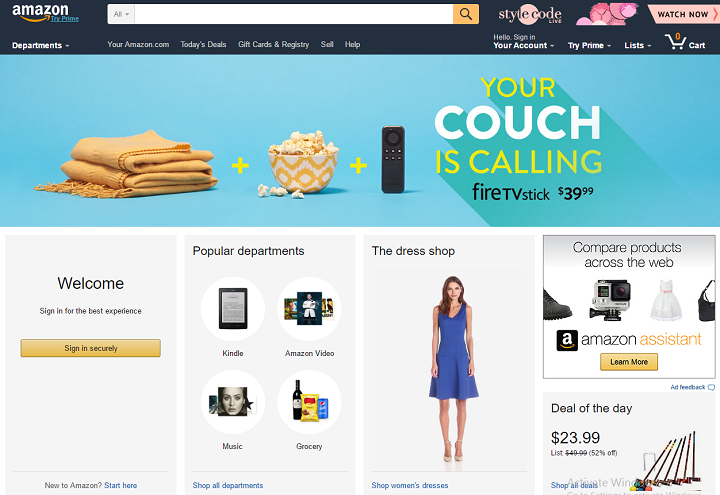This screenshot has height=495, width=720.
Task: Open the Music department icon
Action: pyautogui.click(x=233, y=402)
